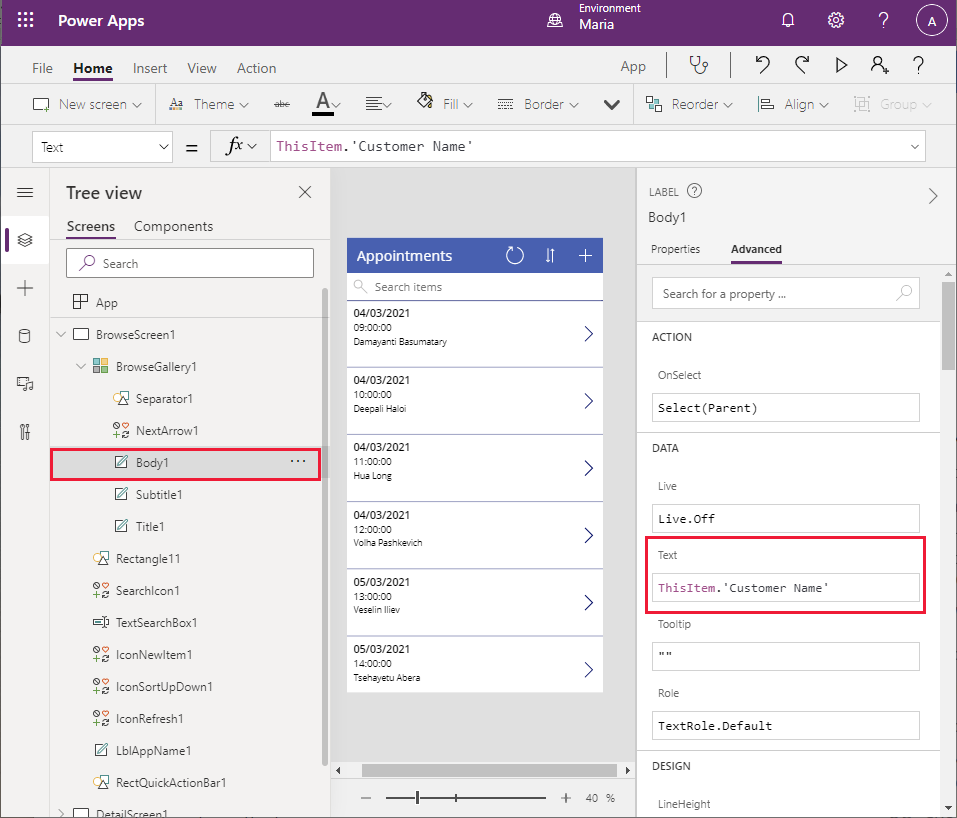
Task: Collapse the BrowseGallery1 tree node
Action: 81,367
